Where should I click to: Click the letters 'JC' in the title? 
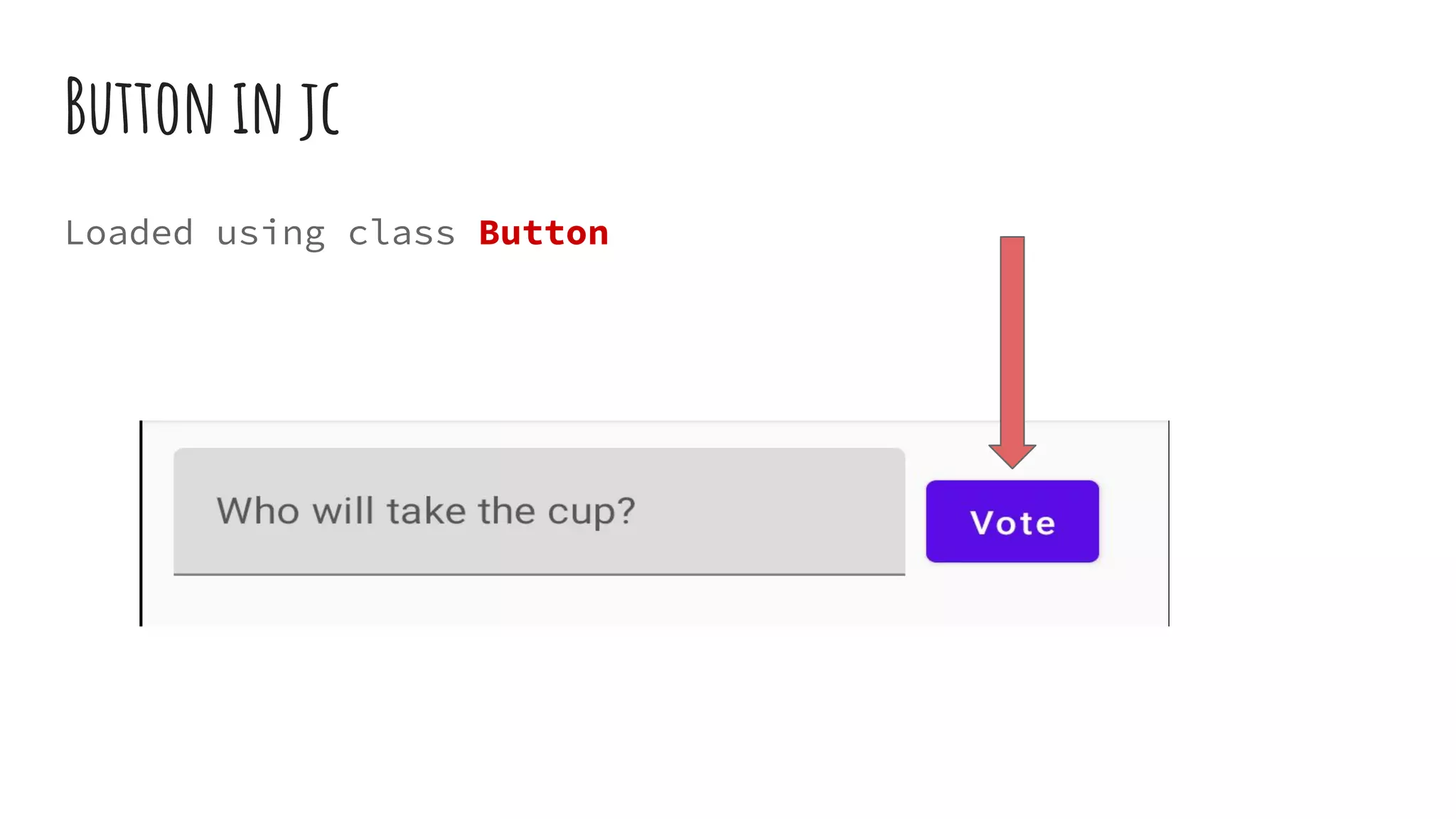[320, 108]
